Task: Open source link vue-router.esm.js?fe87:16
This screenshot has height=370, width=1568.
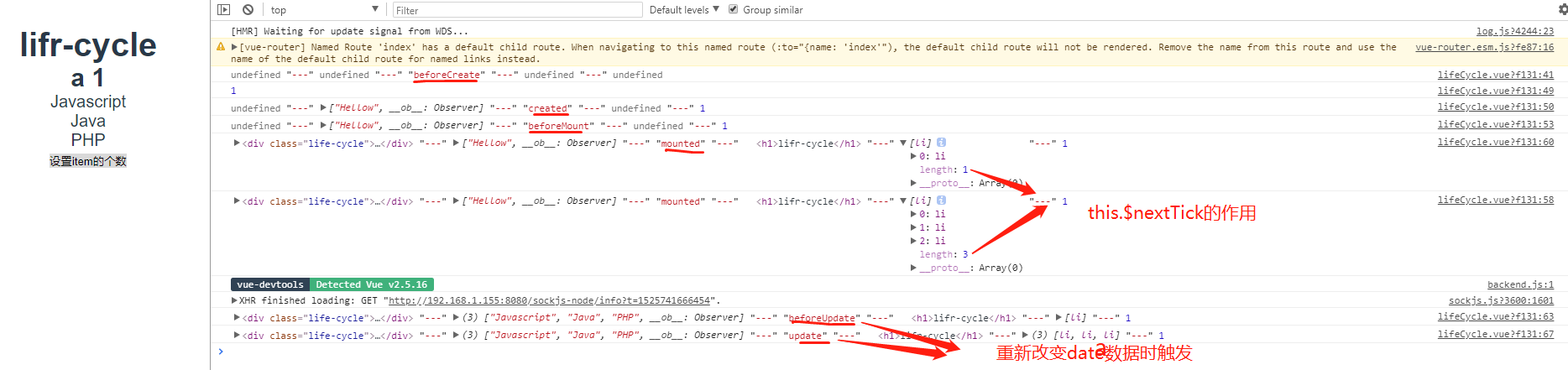Action: tap(1484, 47)
